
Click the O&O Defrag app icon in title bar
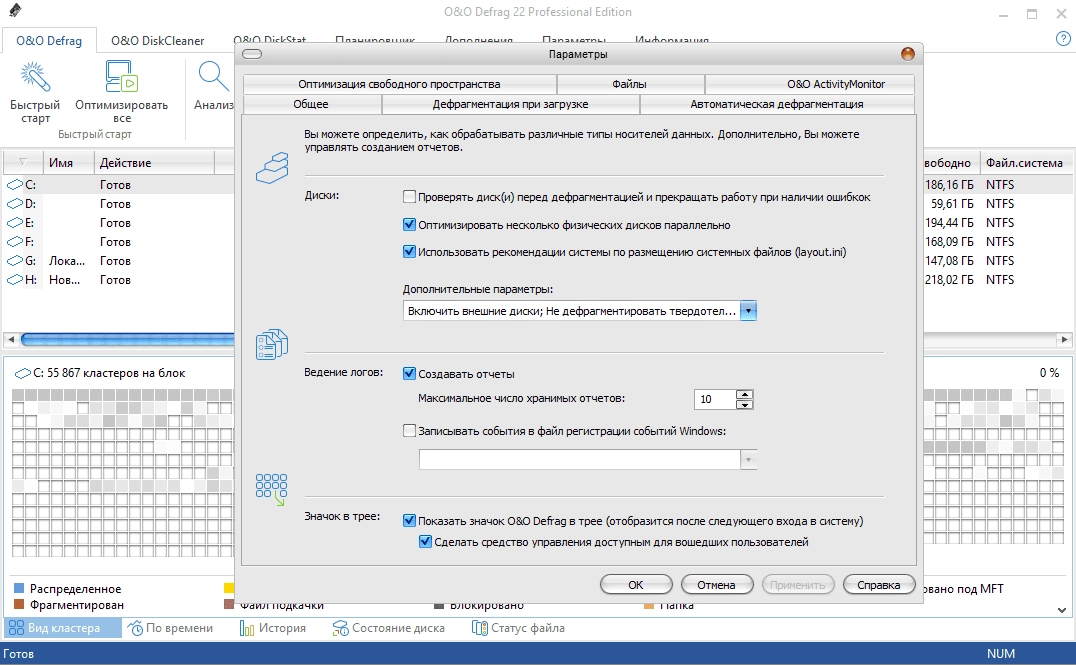point(14,11)
